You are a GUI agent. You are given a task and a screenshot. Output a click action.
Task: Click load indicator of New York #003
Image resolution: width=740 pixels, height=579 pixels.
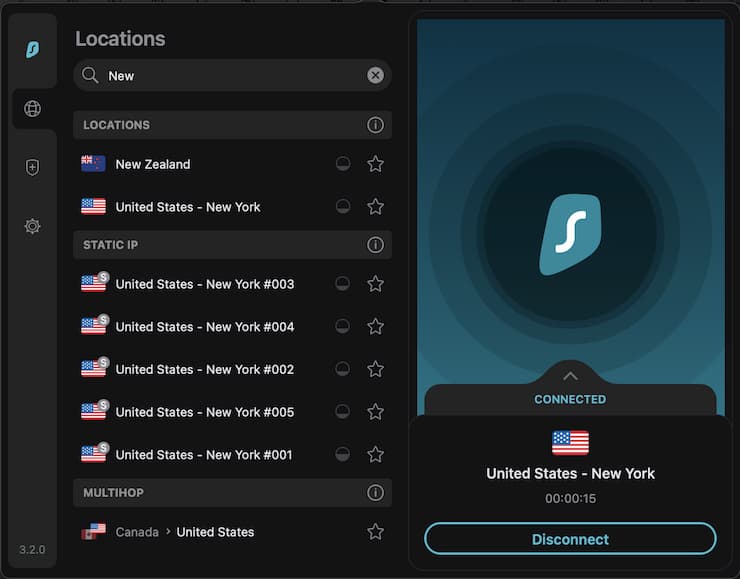[x=343, y=284]
